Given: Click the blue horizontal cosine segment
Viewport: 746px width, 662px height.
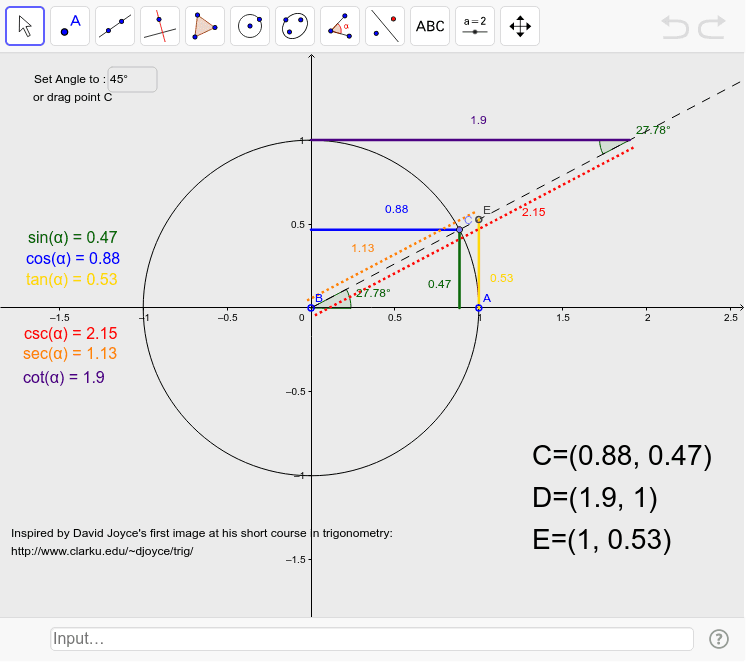Looking at the screenshot, I should pos(383,230).
